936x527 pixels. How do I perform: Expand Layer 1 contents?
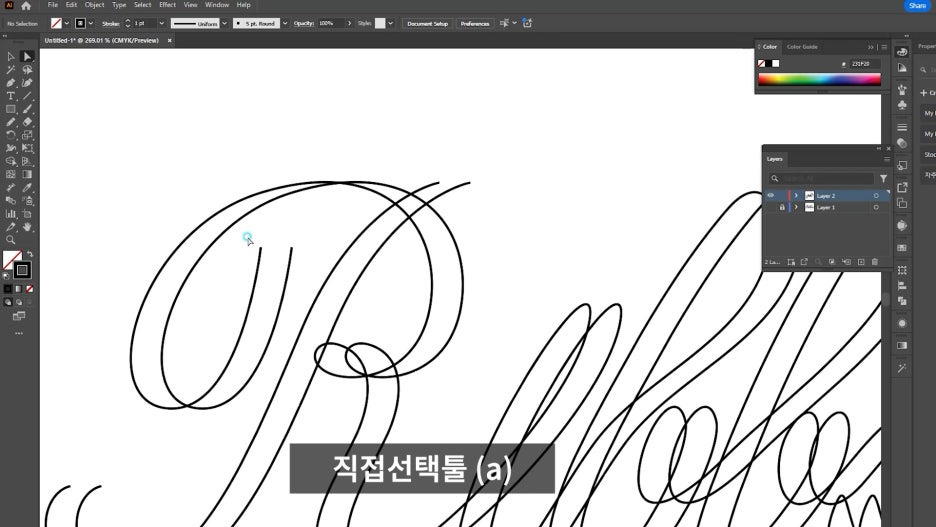coord(796,207)
